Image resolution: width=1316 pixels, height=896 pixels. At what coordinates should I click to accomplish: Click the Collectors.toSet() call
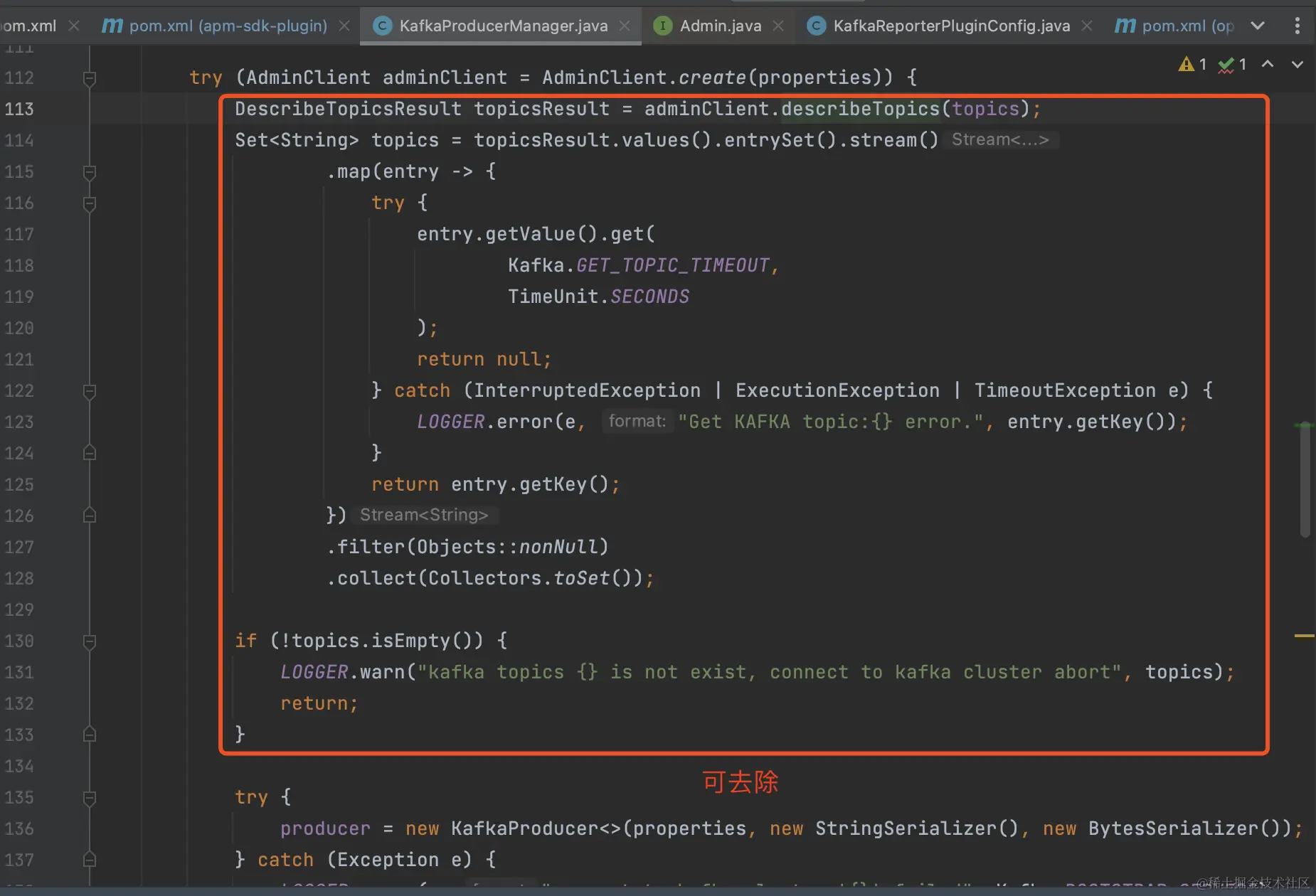point(531,578)
